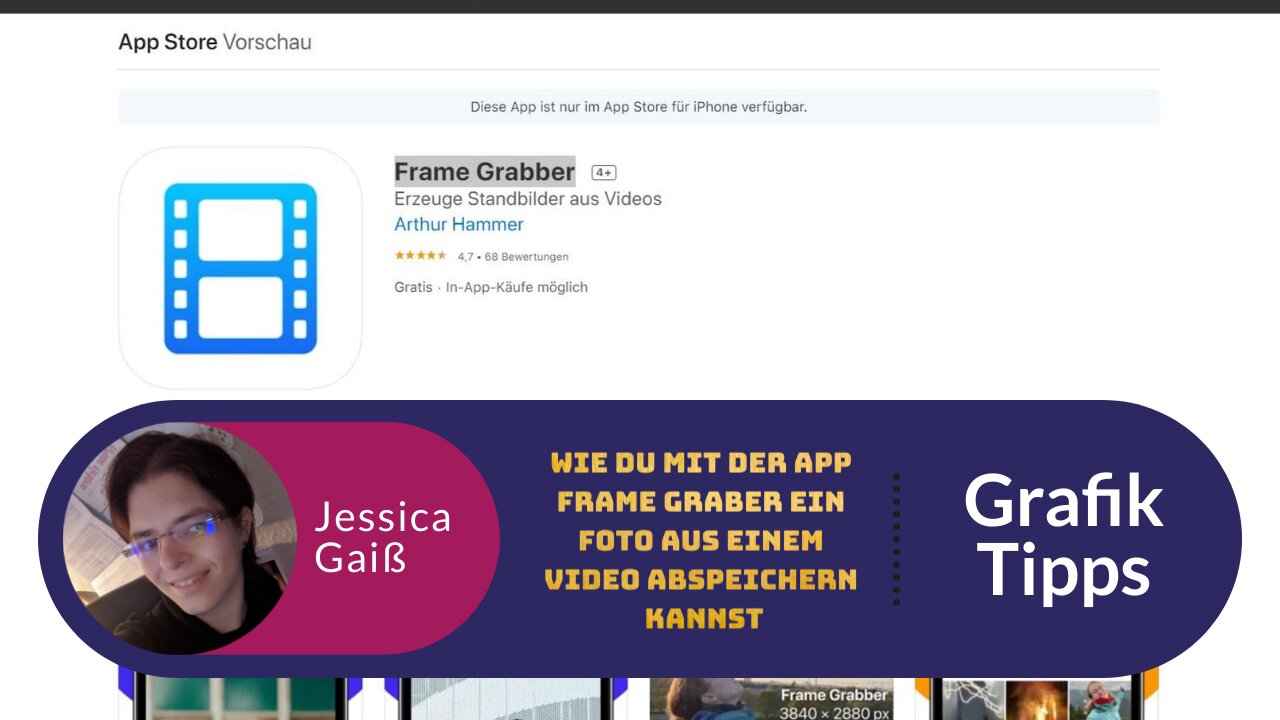The height and width of the screenshot is (720, 1280).
Task: Click the star rating icons
Action: (421, 256)
